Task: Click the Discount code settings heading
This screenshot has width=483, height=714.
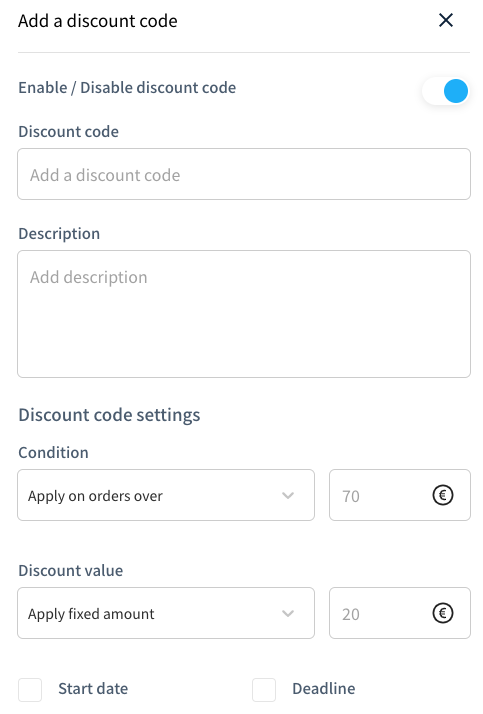Action: pyautogui.click(x=109, y=415)
